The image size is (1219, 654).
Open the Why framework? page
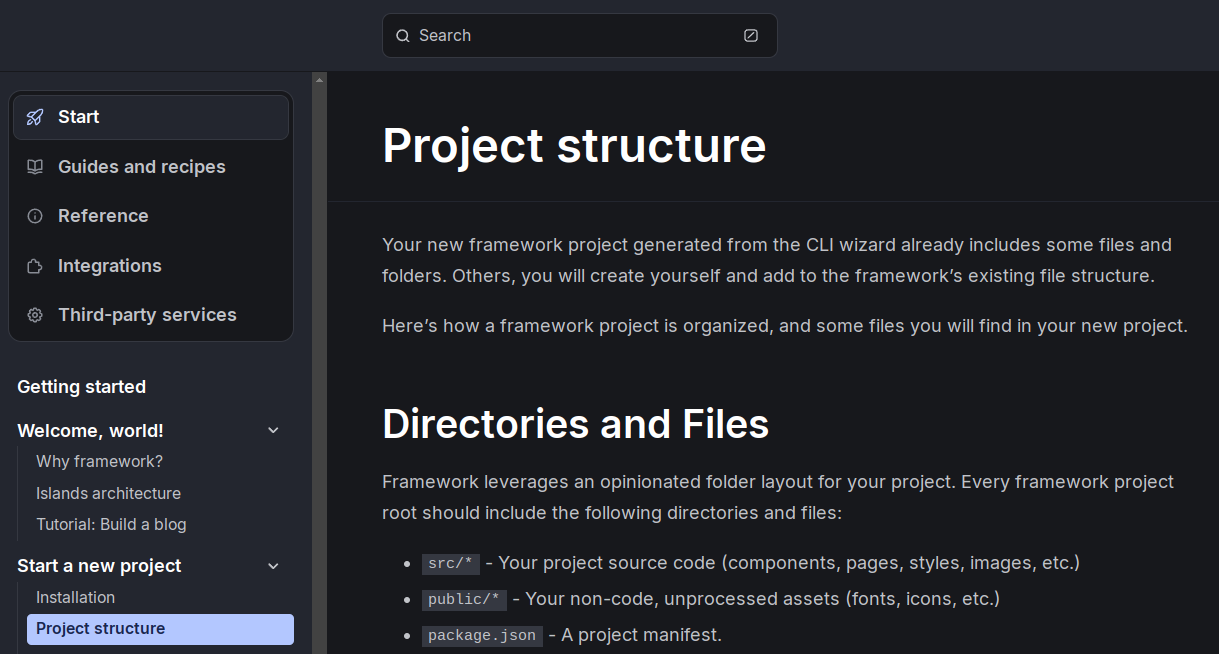pos(99,461)
